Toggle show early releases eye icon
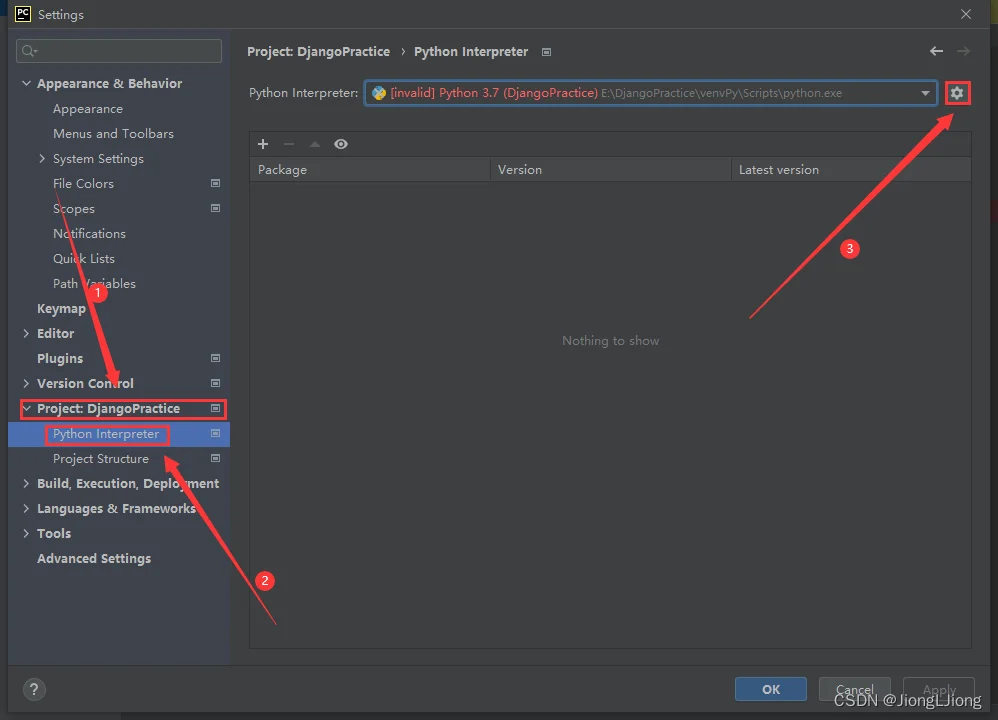The width and height of the screenshot is (998, 720). tap(341, 144)
